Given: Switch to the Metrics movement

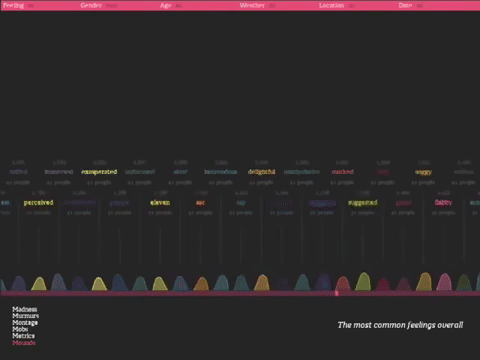Looking at the screenshot, I should (23, 336).
